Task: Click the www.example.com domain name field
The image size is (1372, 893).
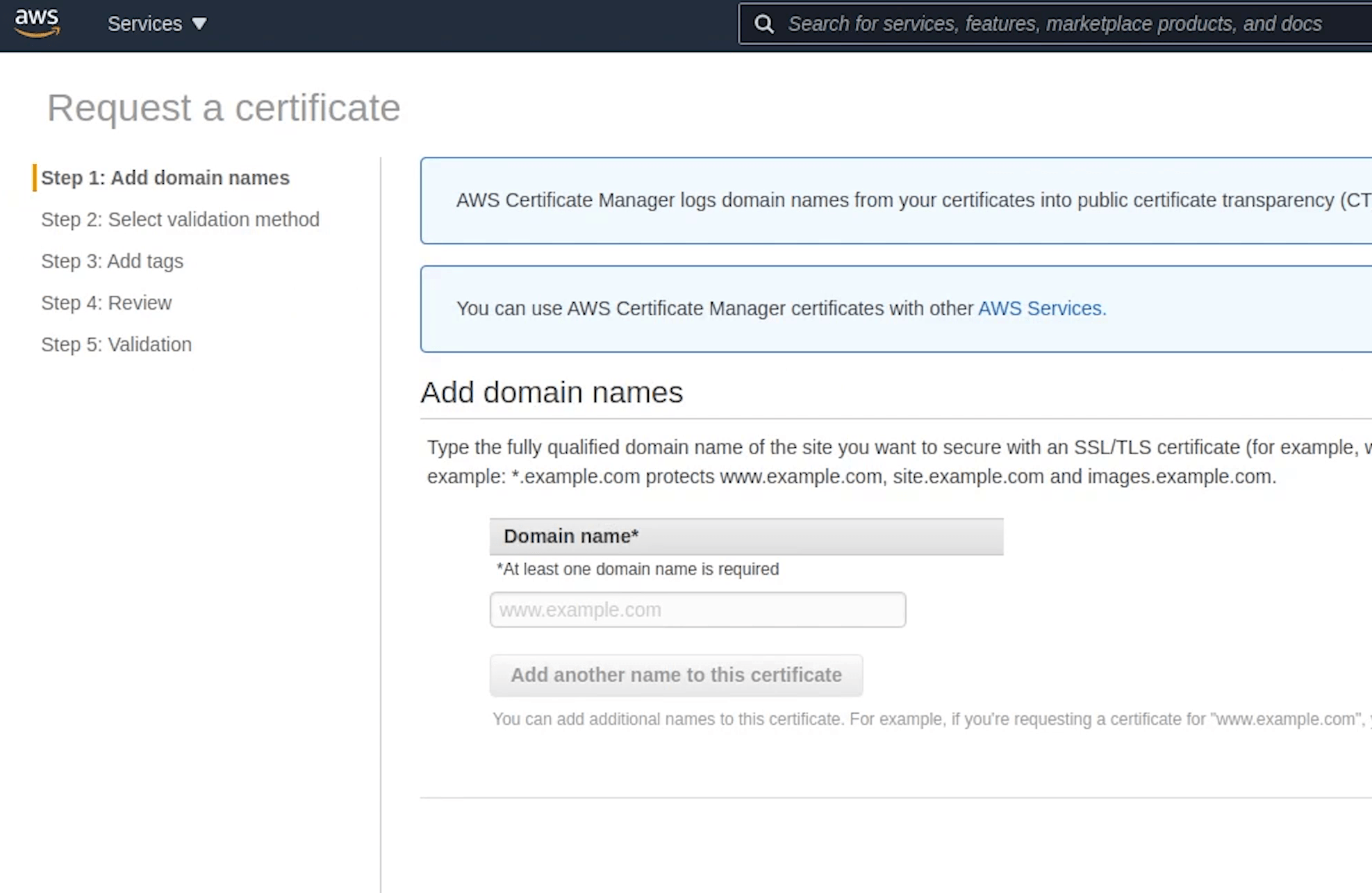Action: click(697, 610)
